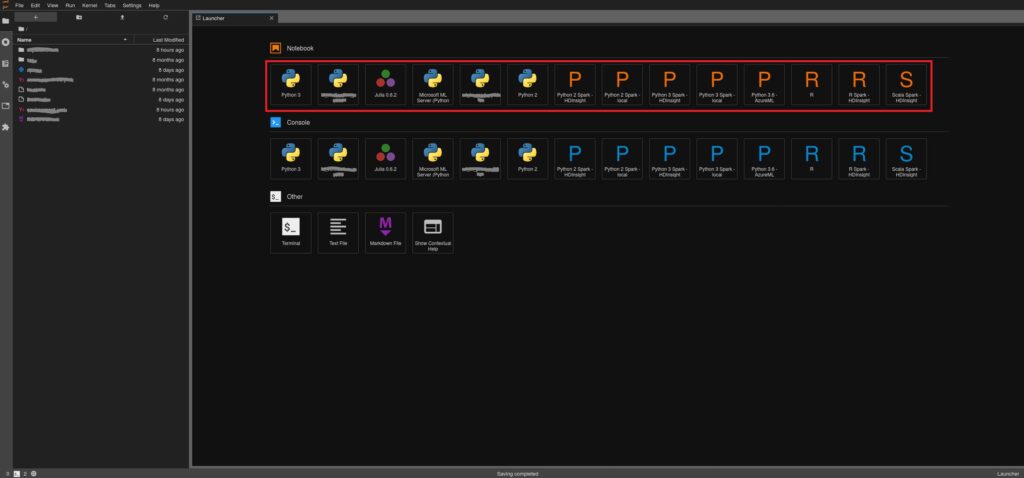Open Python 3.6 - AzureML console

(x=764, y=159)
